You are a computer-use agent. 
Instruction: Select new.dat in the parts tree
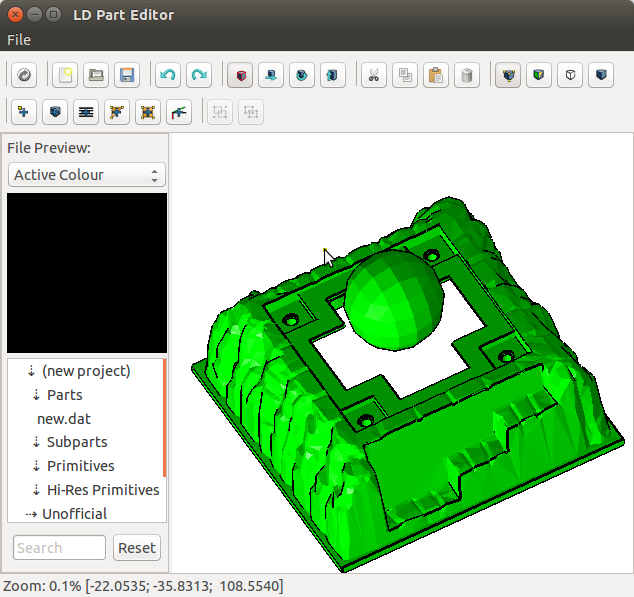coord(64,419)
